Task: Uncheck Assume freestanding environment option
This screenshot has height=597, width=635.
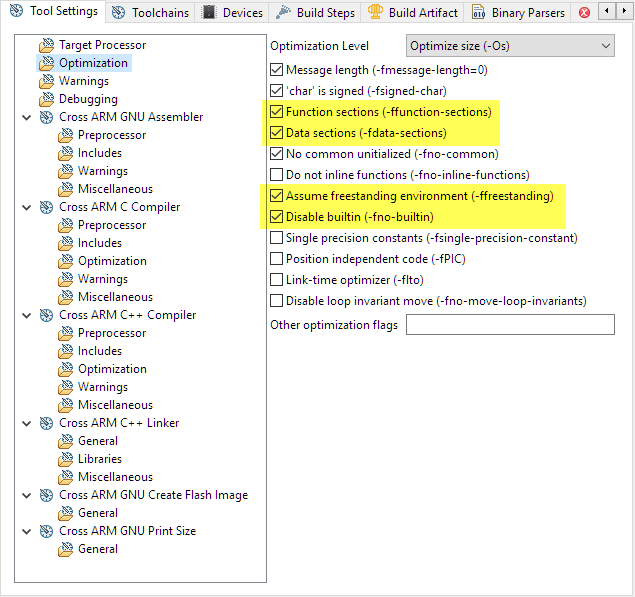Action: (277, 196)
